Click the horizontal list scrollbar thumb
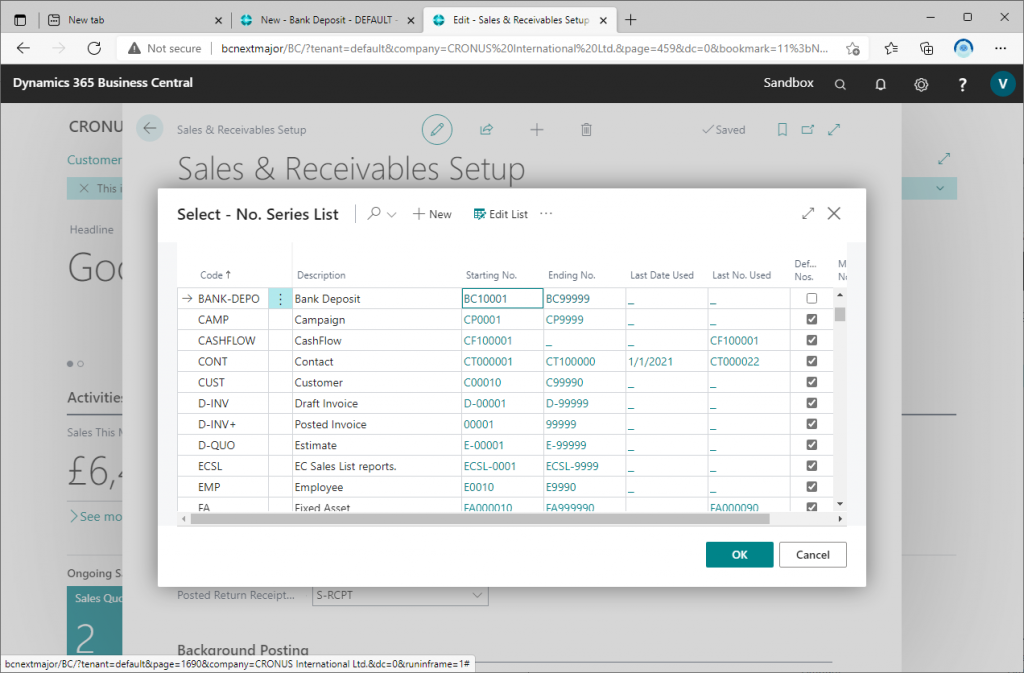Image resolution: width=1024 pixels, height=673 pixels. (480, 519)
